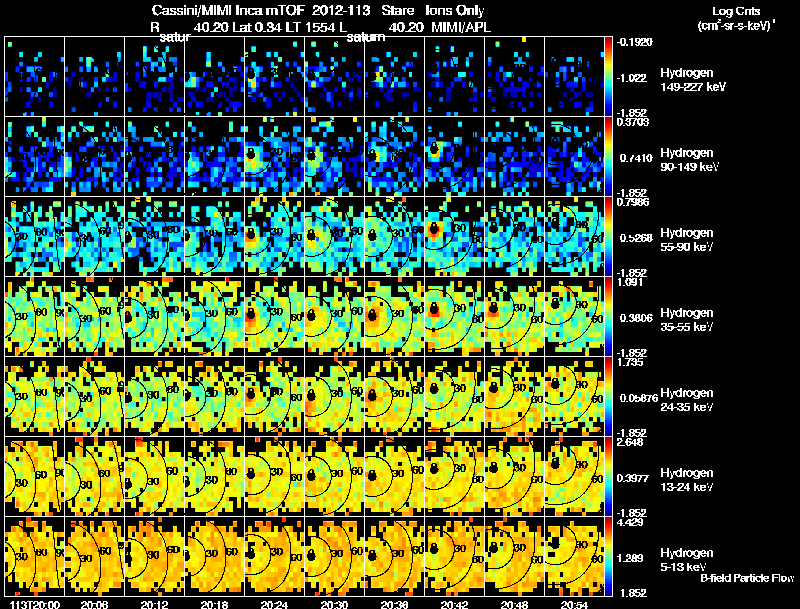Click the 35-55 keV panel at 20:12

[x=155, y=316]
